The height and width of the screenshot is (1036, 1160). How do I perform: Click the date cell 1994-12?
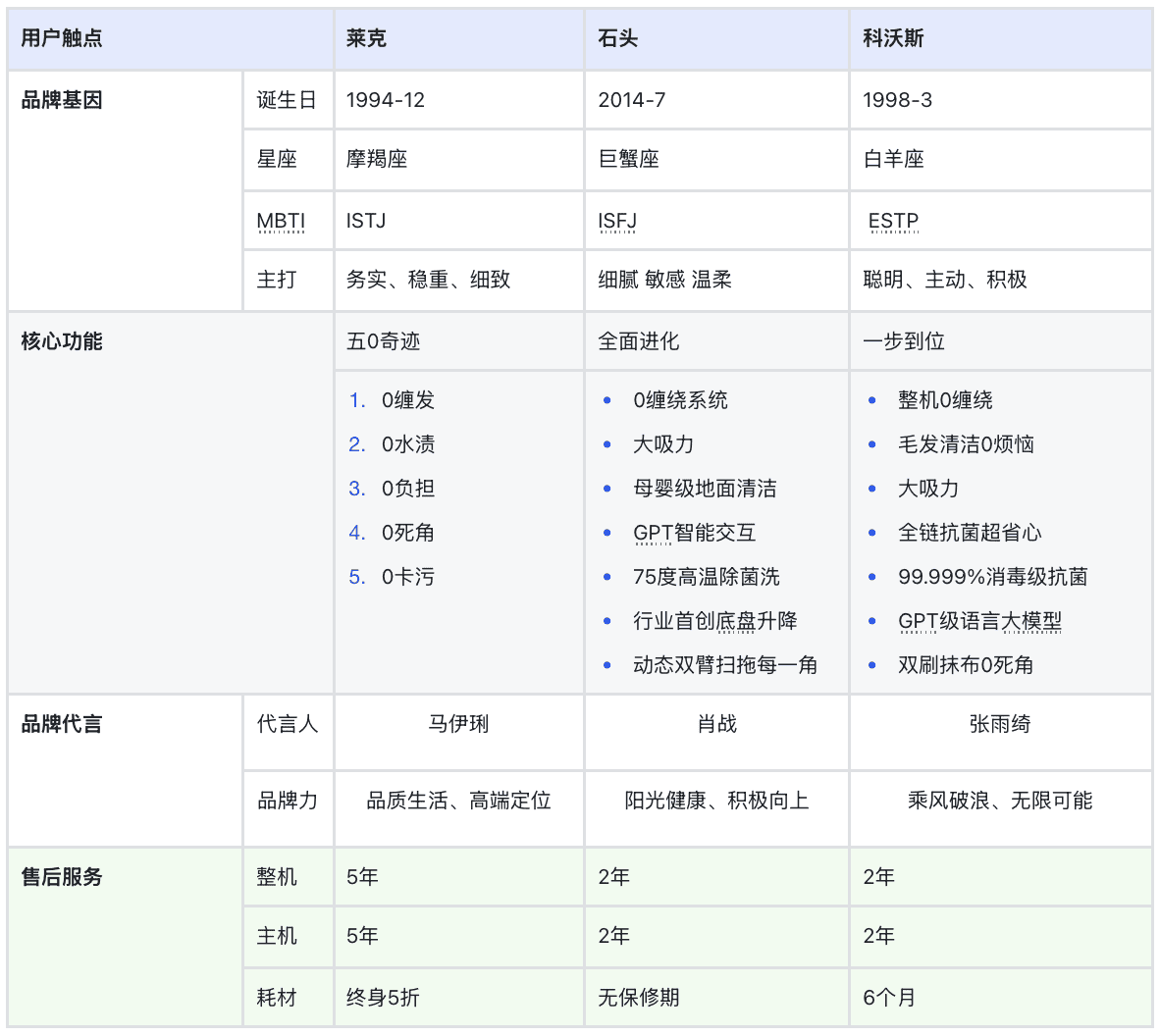(458, 100)
